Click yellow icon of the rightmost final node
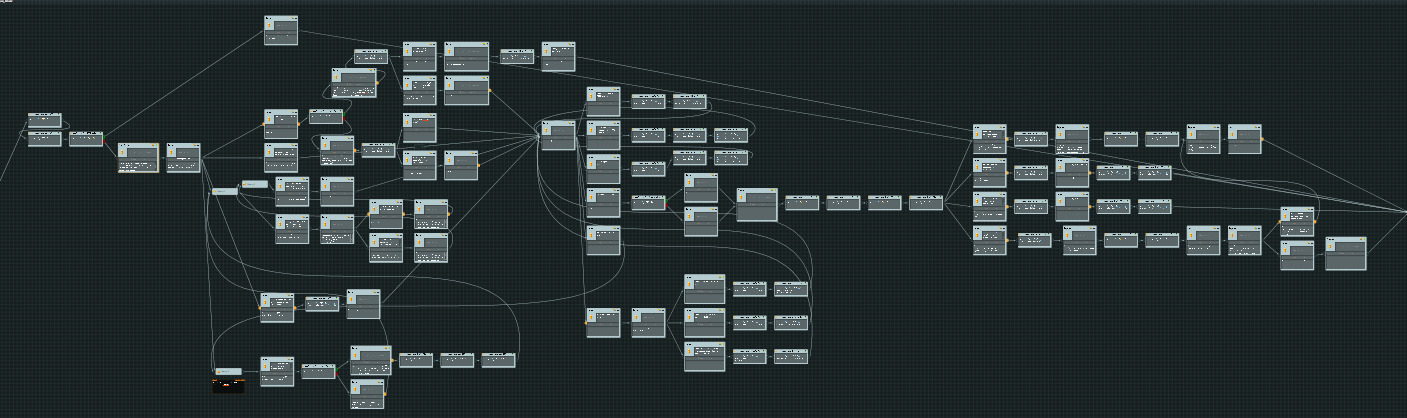 tap(1330, 247)
